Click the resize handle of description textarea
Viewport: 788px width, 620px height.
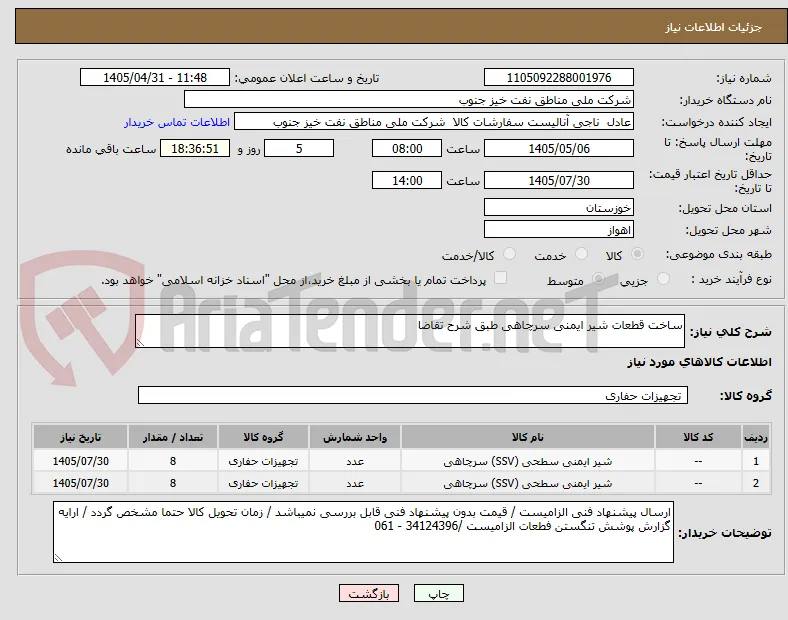coord(140,342)
